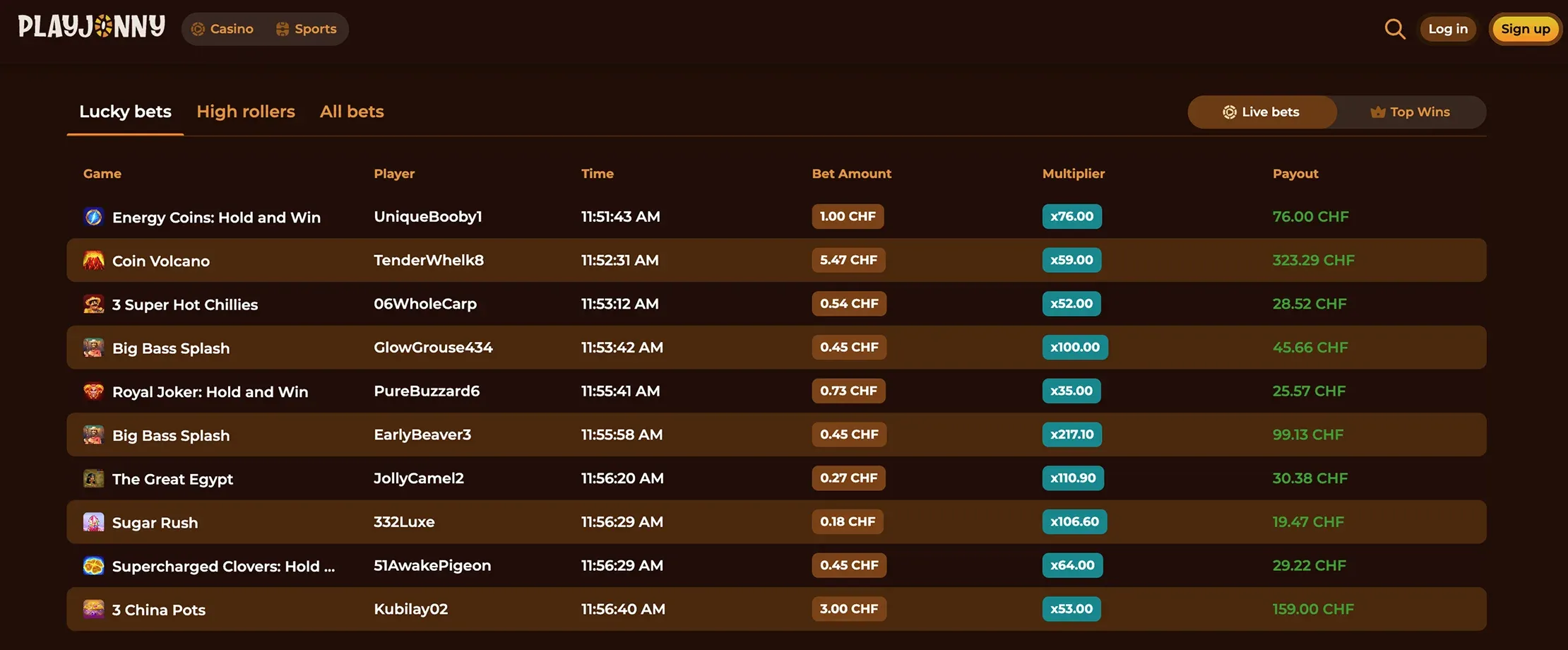The height and width of the screenshot is (650, 1568).
Task: Open the Sugar Rush game icon
Action: pyautogui.click(x=94, y=522)
